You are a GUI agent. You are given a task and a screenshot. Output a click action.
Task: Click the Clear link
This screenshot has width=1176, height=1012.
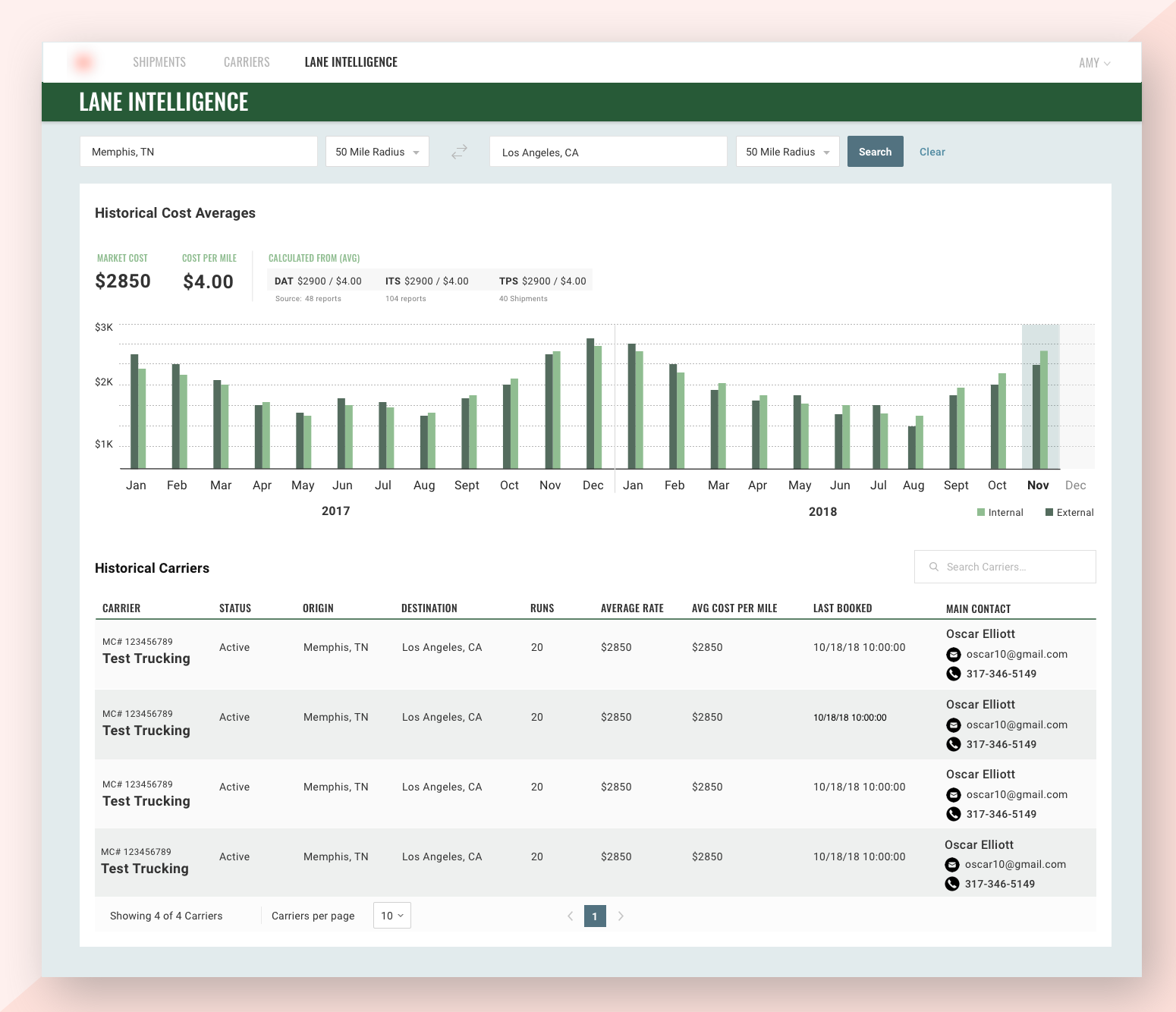coord(932,152)
